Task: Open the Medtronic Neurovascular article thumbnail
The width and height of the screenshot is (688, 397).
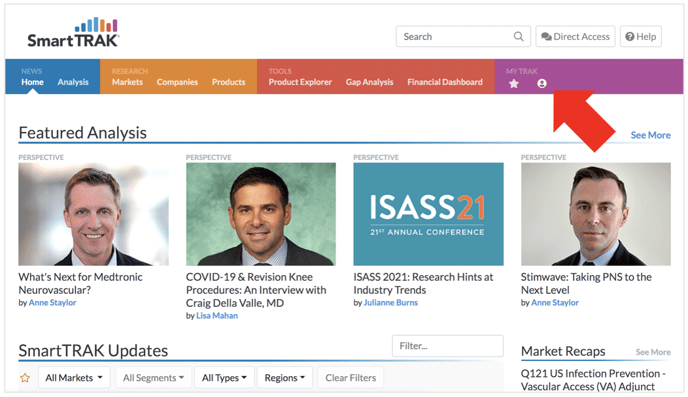Action: click(93, 214)
